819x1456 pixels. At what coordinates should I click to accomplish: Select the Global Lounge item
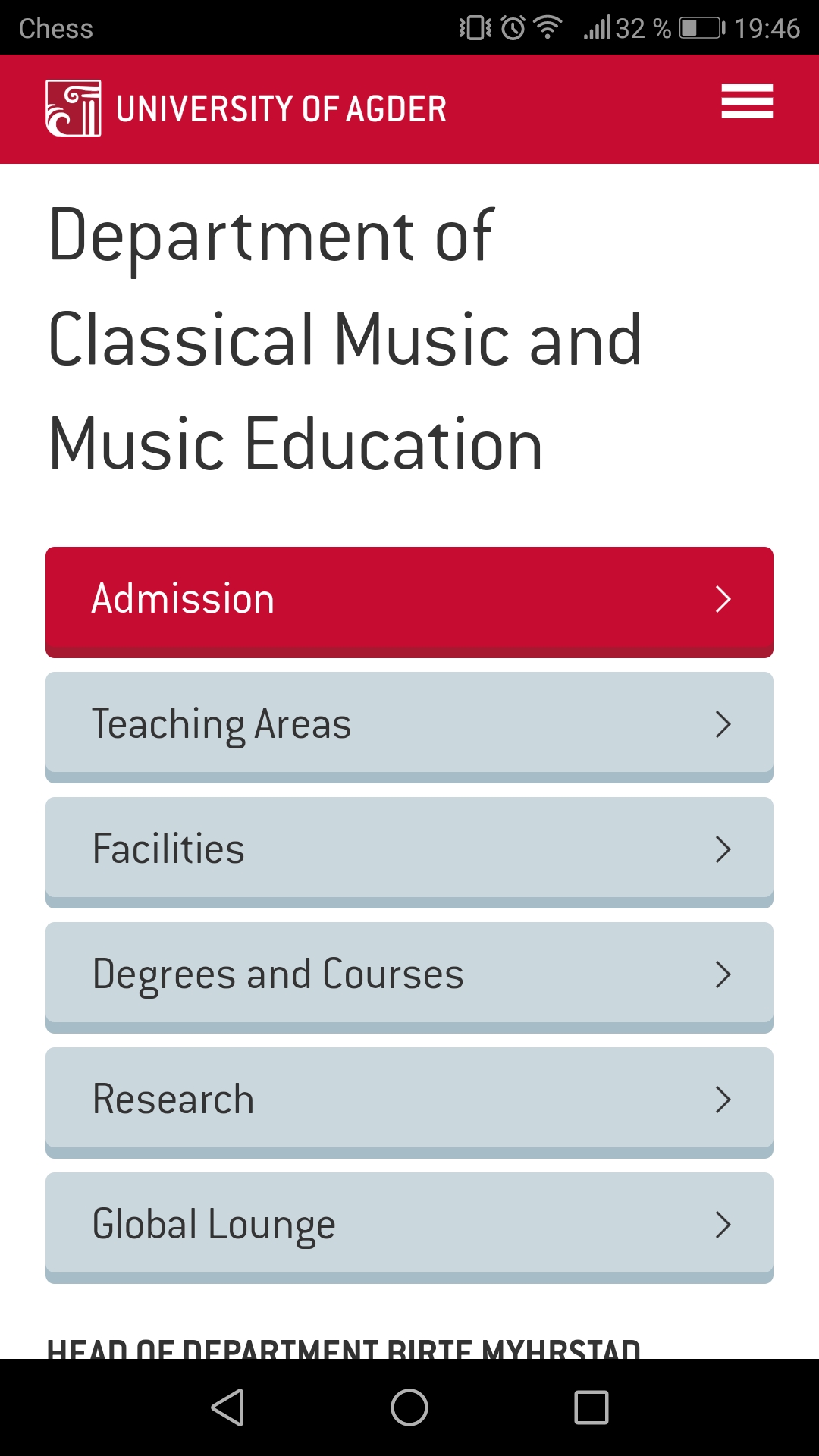[409, 1225]
